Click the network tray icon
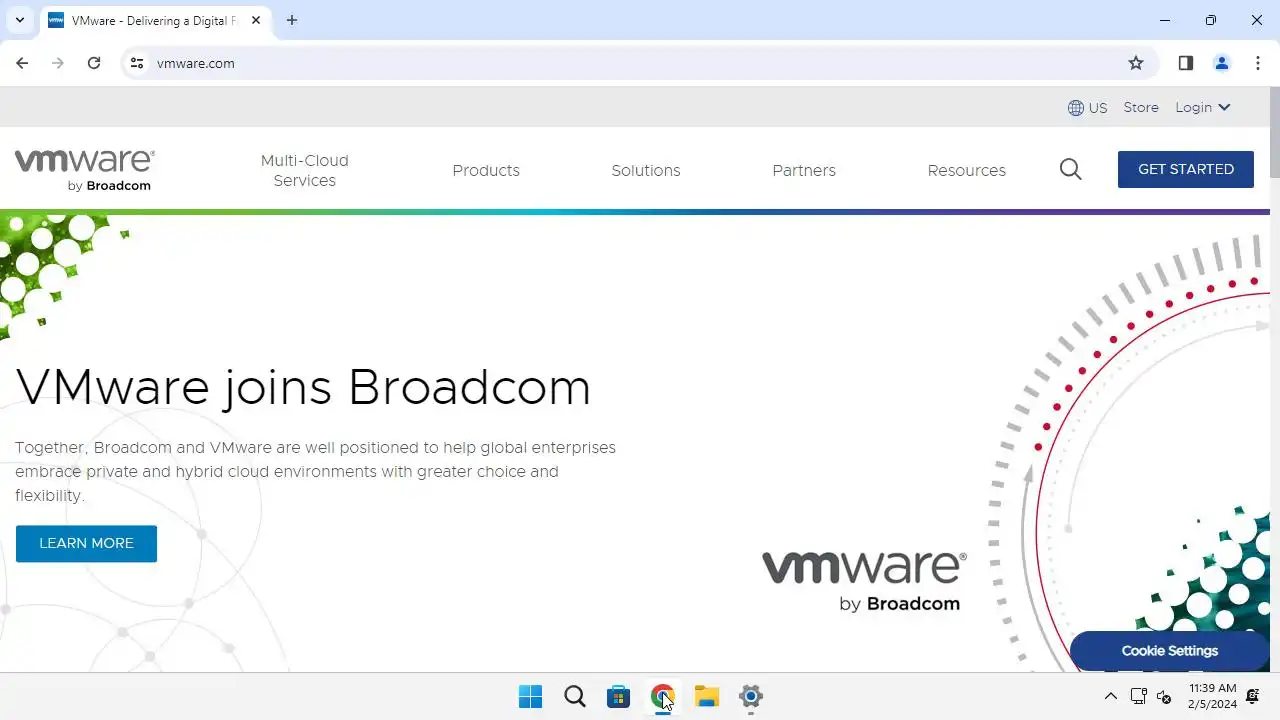 tap(1138, 697)
